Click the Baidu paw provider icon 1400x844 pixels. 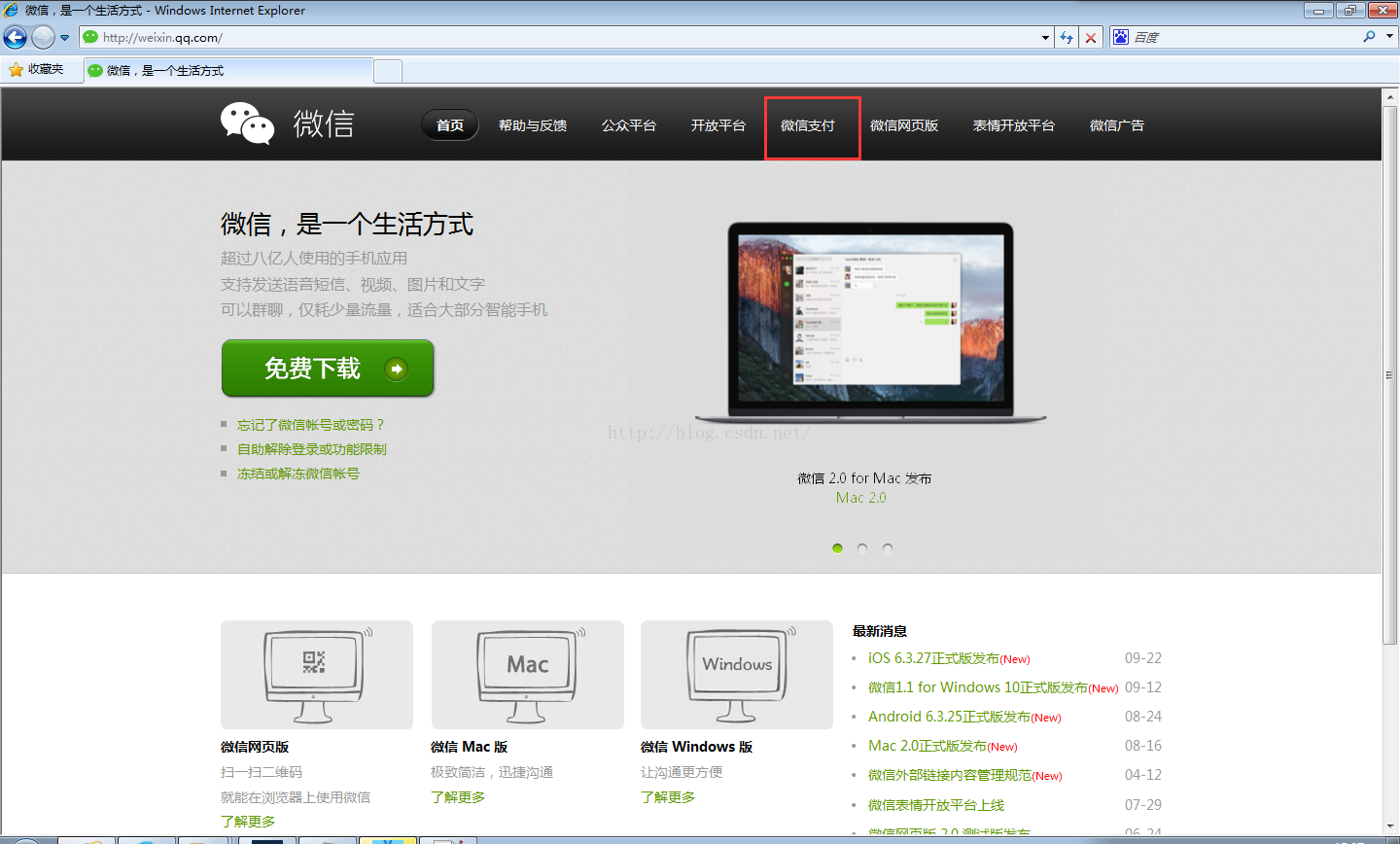pyautogui.click(x=1121, y=37)
